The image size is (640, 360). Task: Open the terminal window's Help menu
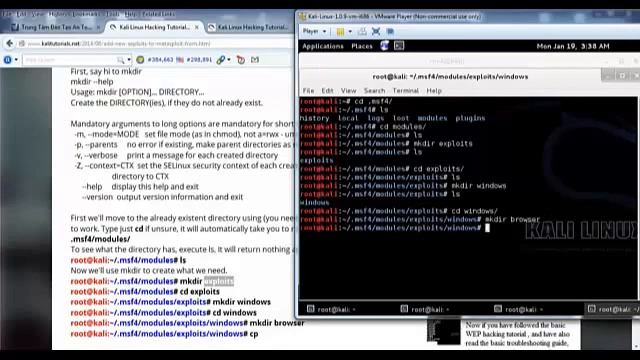(x=434, y=91)
